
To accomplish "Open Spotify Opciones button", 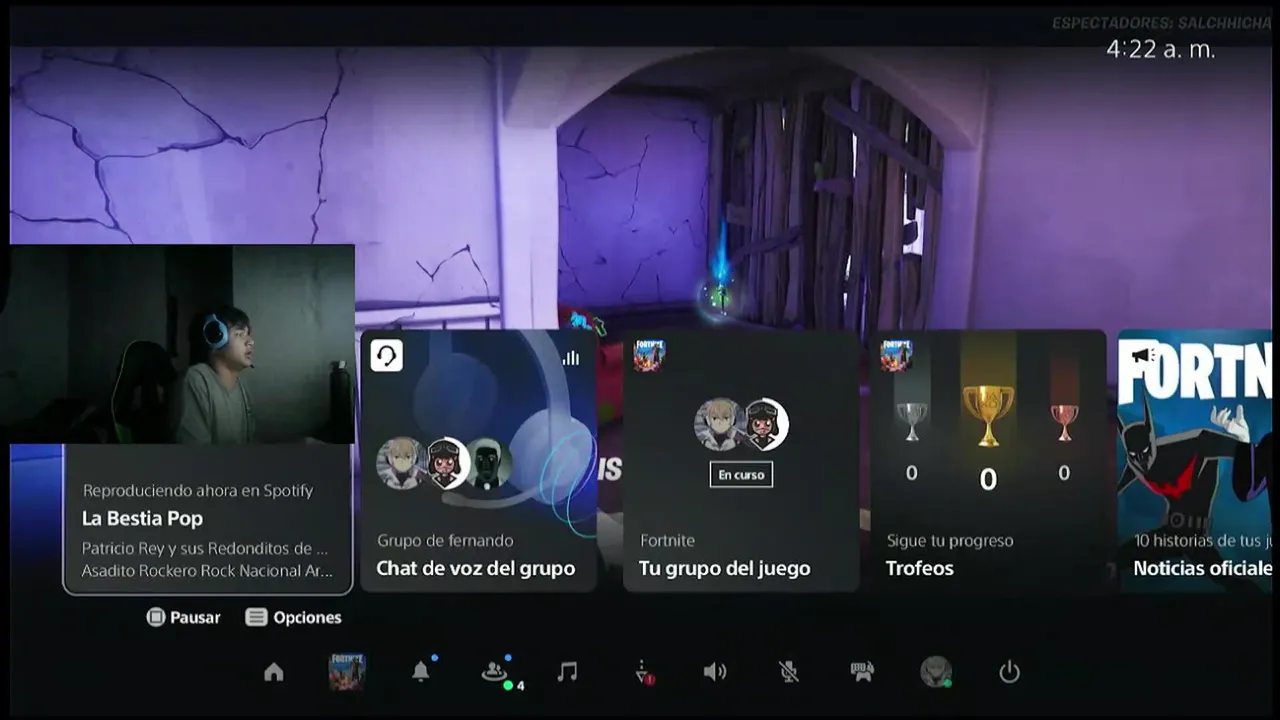I will point(294,617).
